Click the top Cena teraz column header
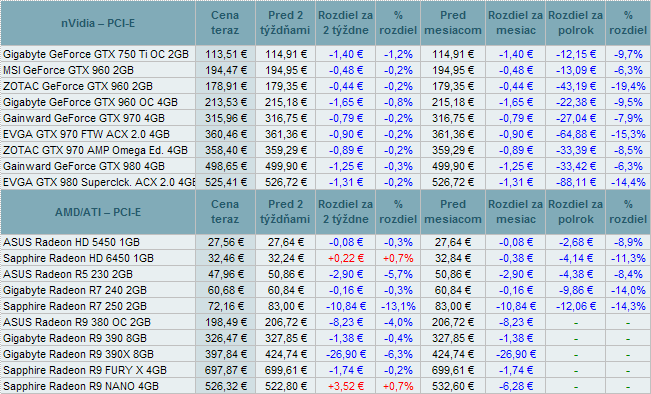 pyautogui.click(x=225, y=23)
